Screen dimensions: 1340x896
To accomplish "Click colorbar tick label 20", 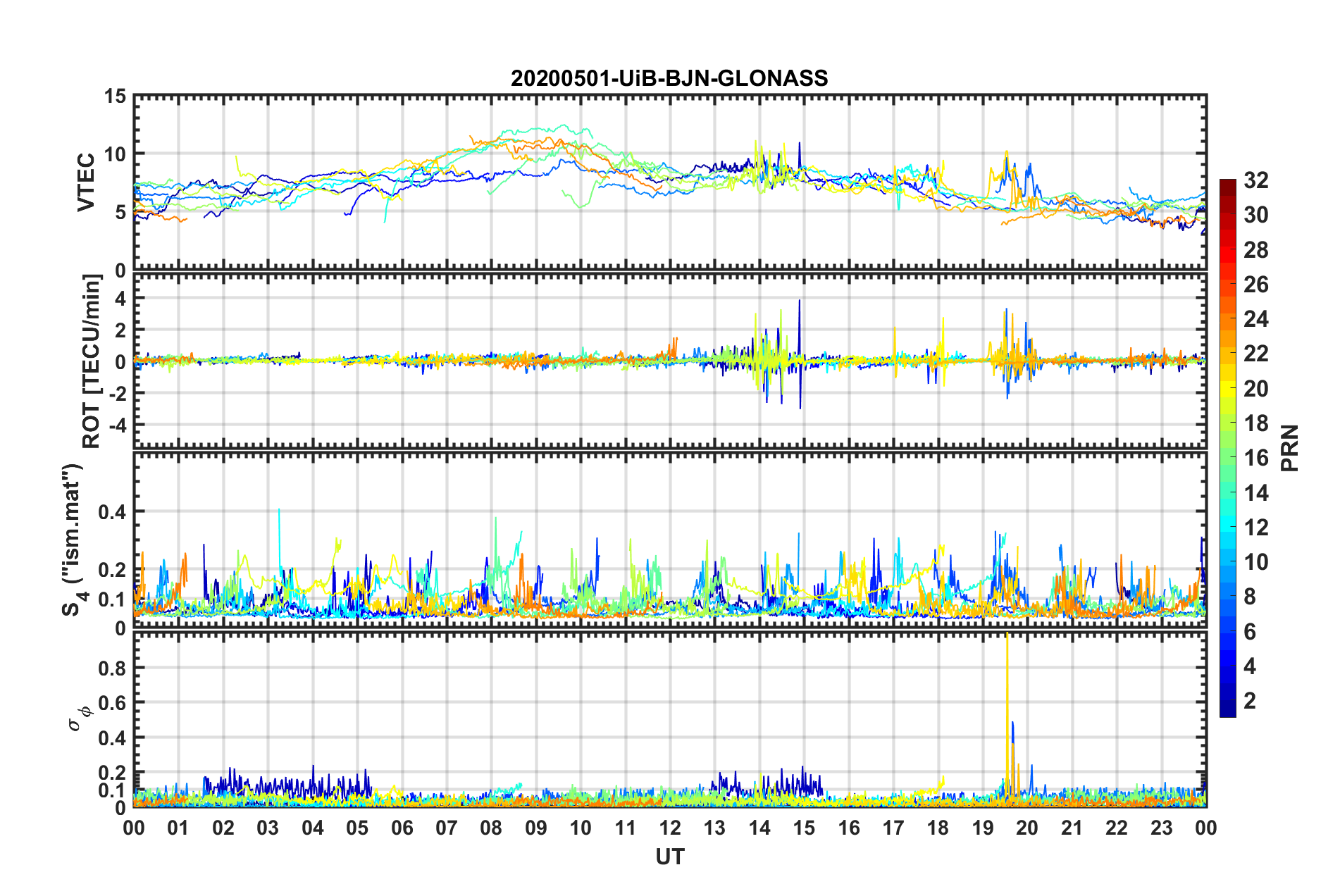I will coord(1255,389).
